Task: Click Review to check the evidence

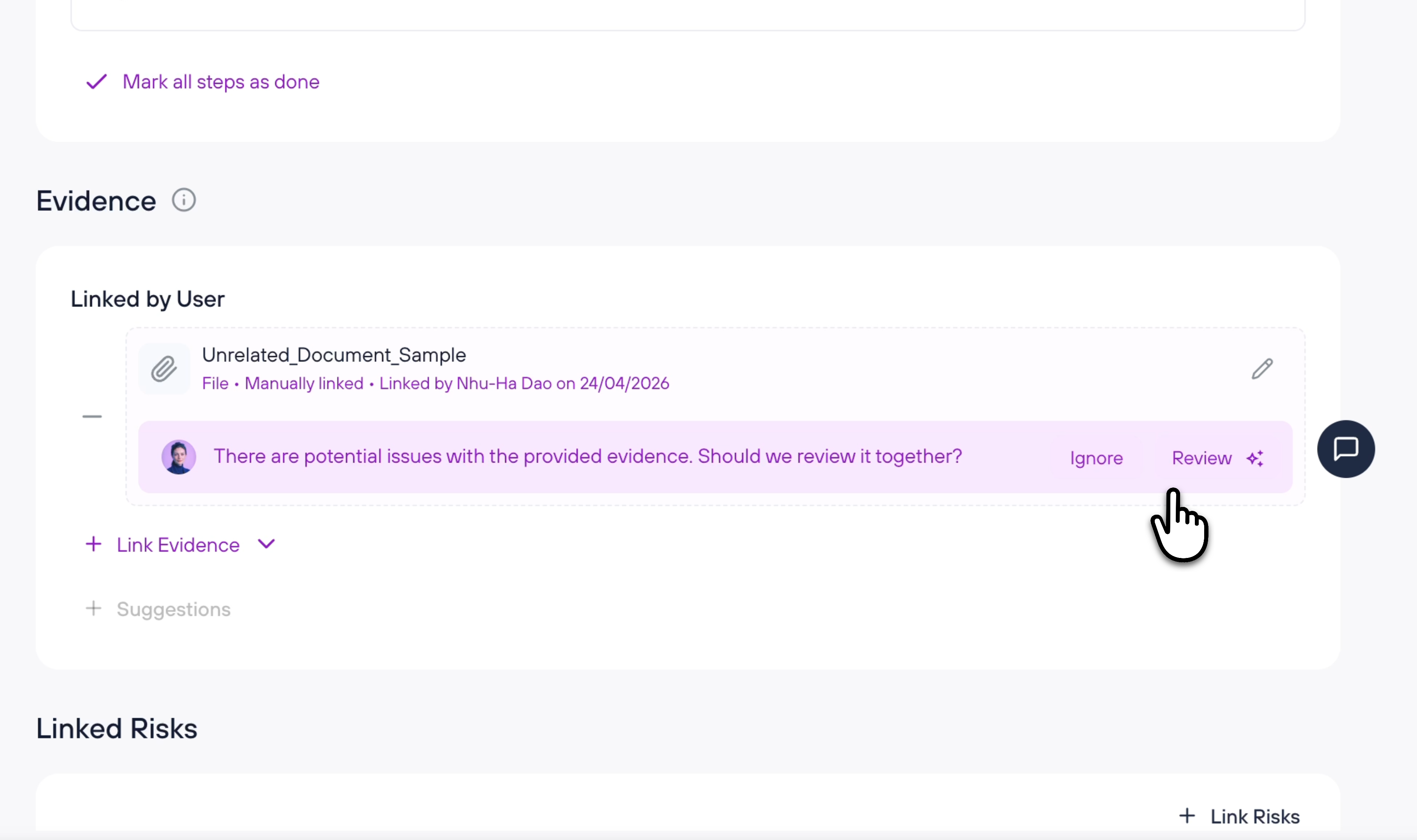Action: click(x=1201, y=458)
